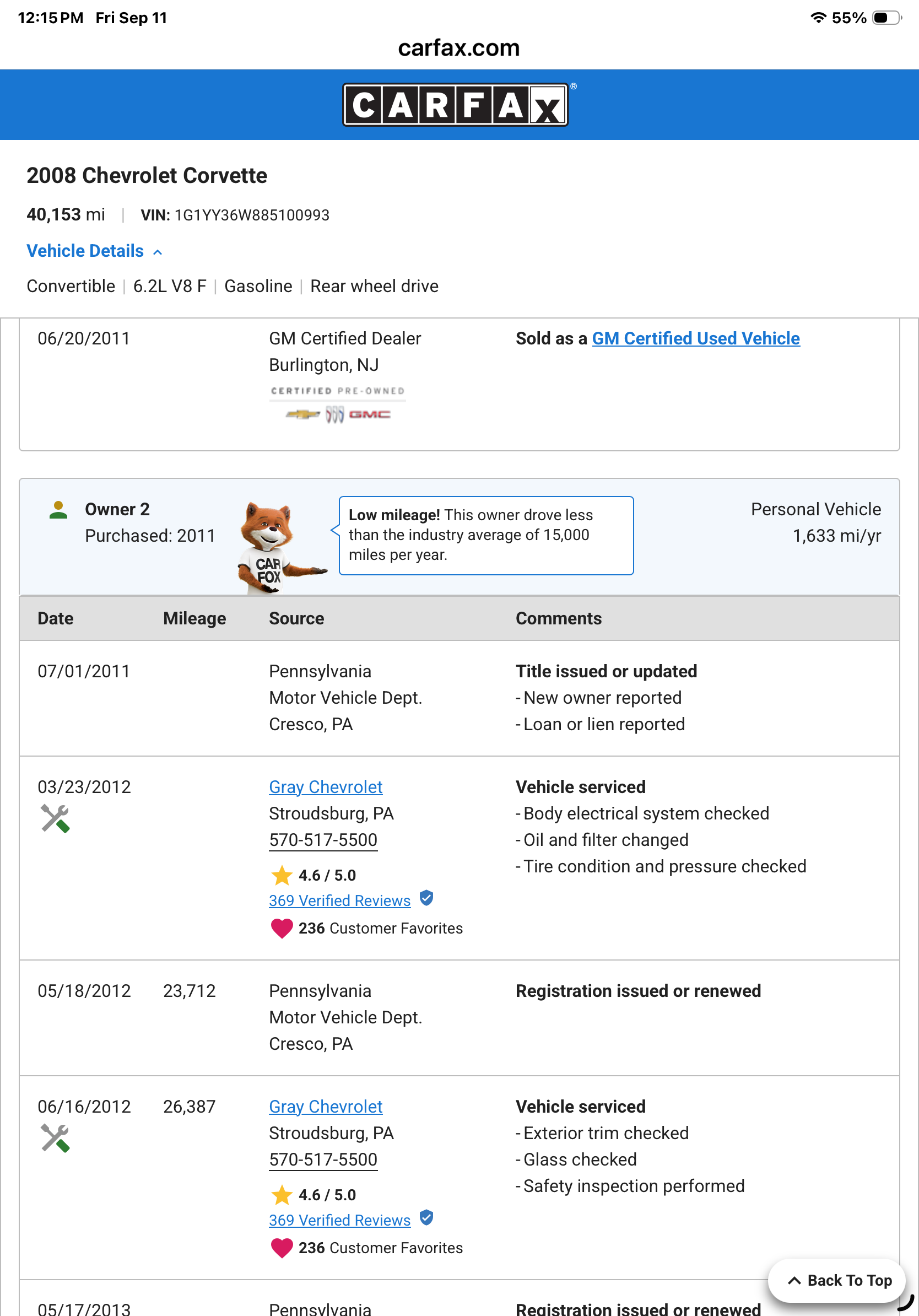
Task: Collapse the Vehicle Details chevron
Action: pos(158,252)
